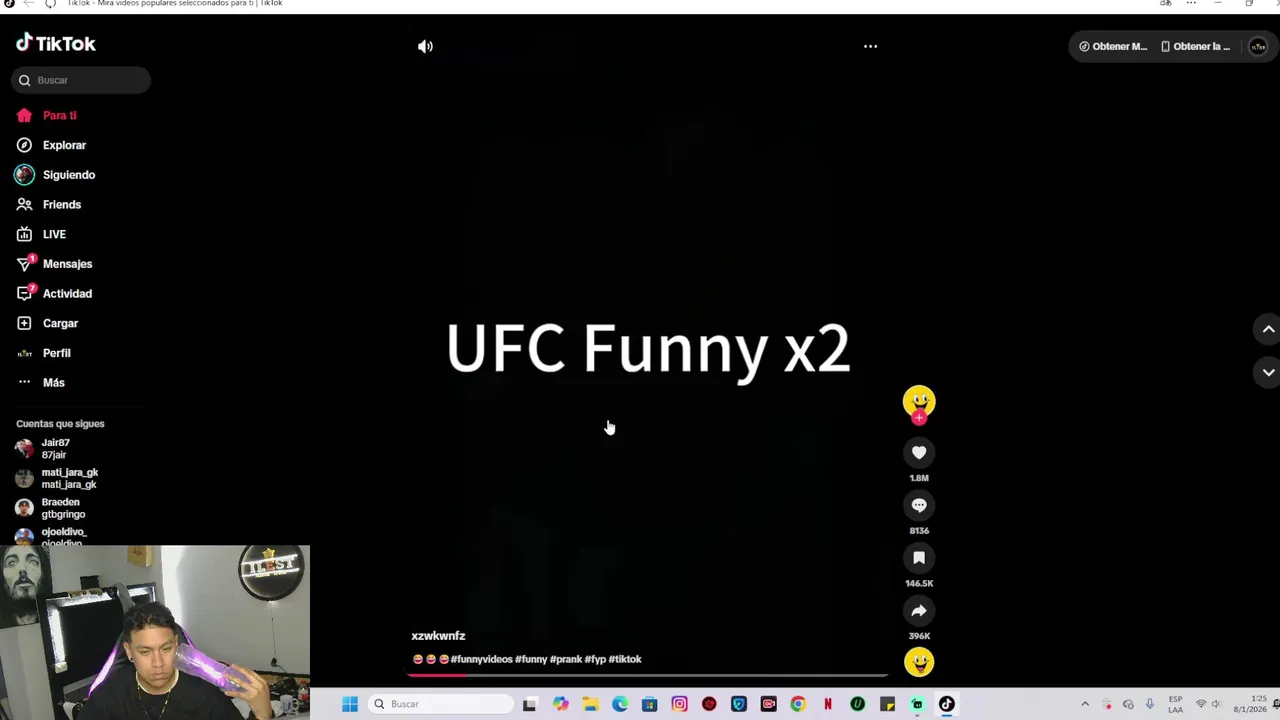Click the Cargar plus icon
This screenshot has height=720, width=1280.
24,323
